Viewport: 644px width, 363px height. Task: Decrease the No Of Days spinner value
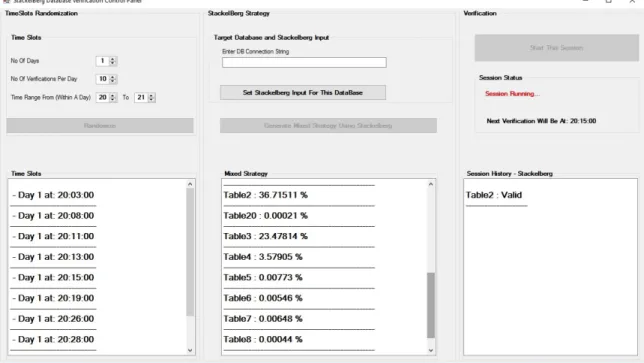113,63
